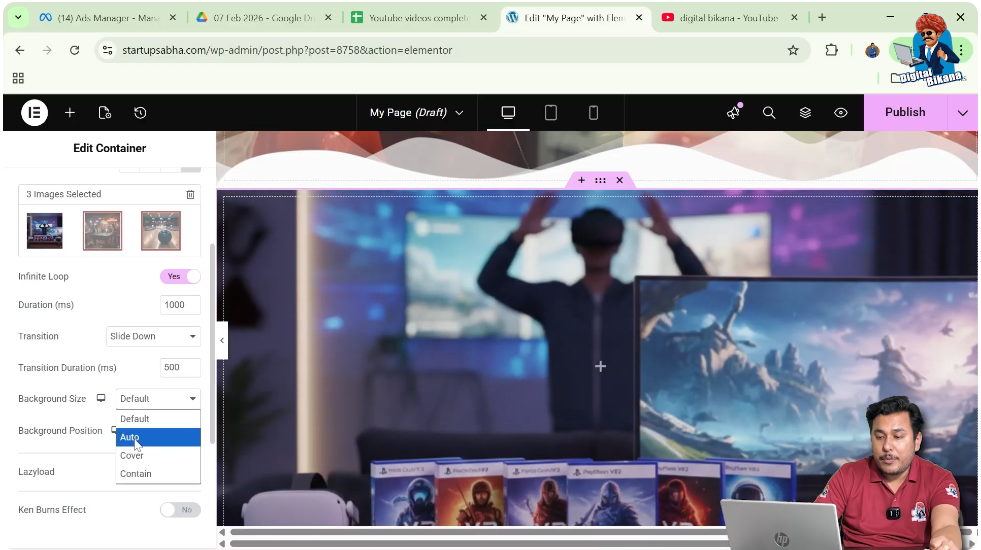Click the plus icon inside container canvas

tap(600, 366)
